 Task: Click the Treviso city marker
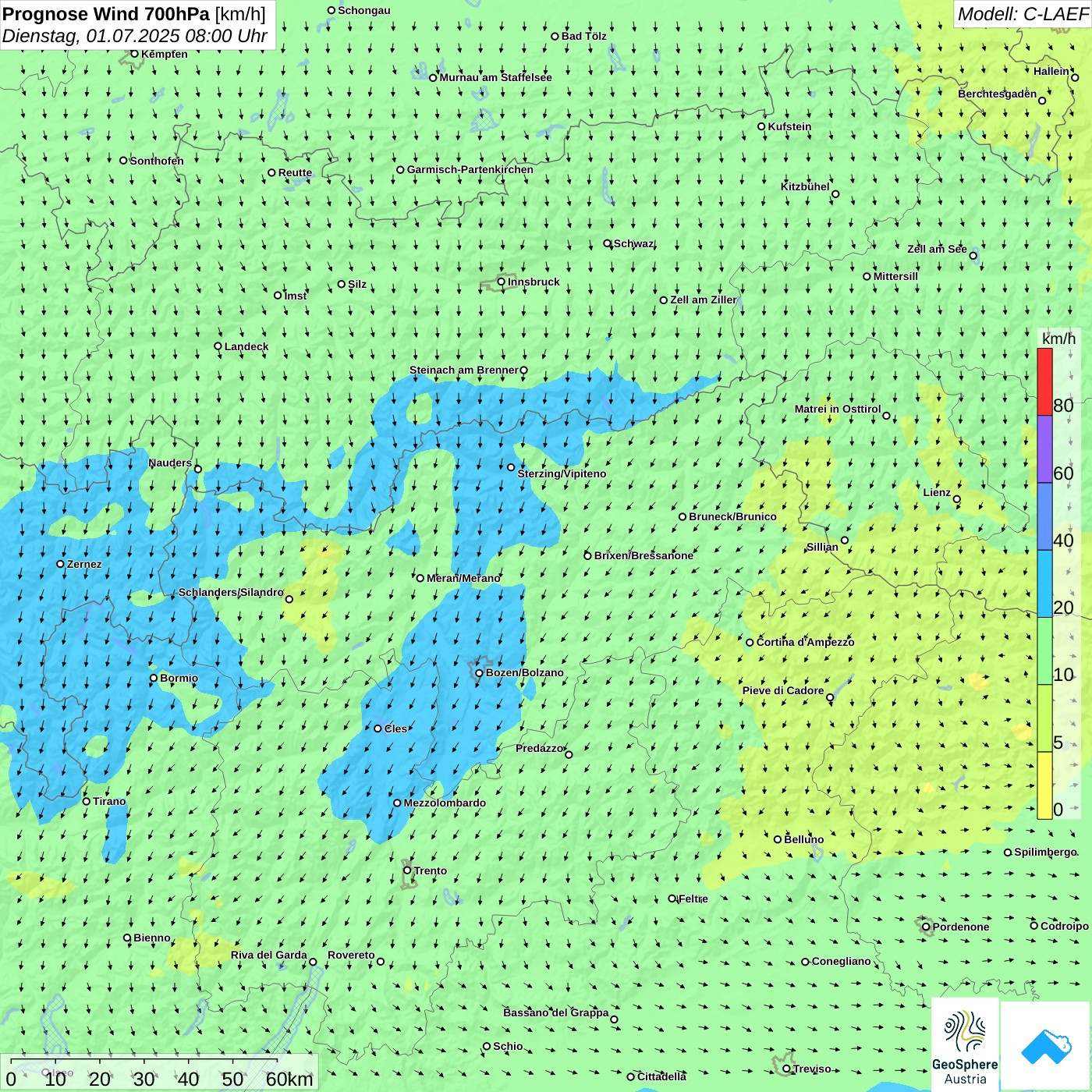[786, 1069]
